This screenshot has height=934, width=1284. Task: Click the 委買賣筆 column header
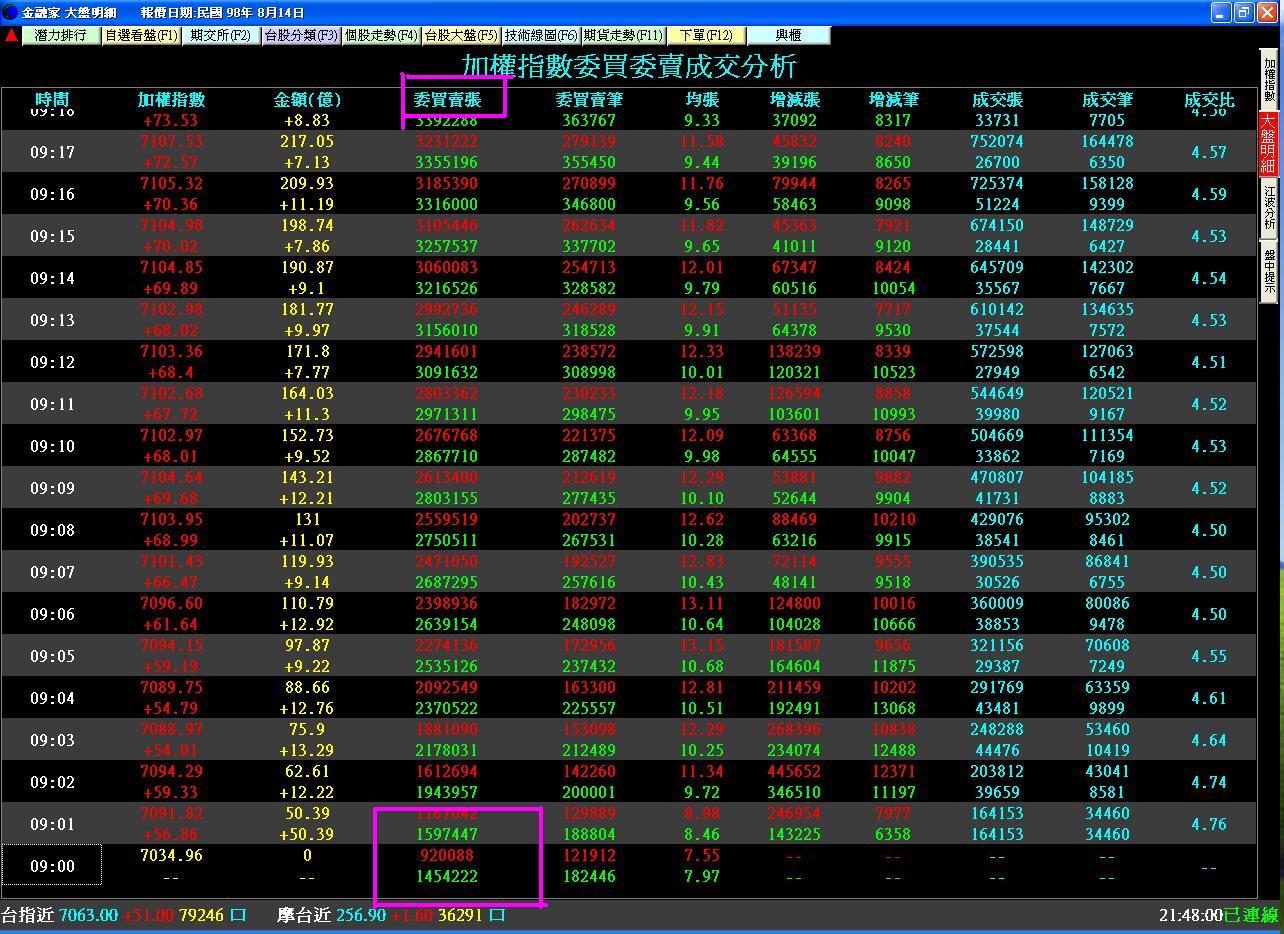click(589, 99)
